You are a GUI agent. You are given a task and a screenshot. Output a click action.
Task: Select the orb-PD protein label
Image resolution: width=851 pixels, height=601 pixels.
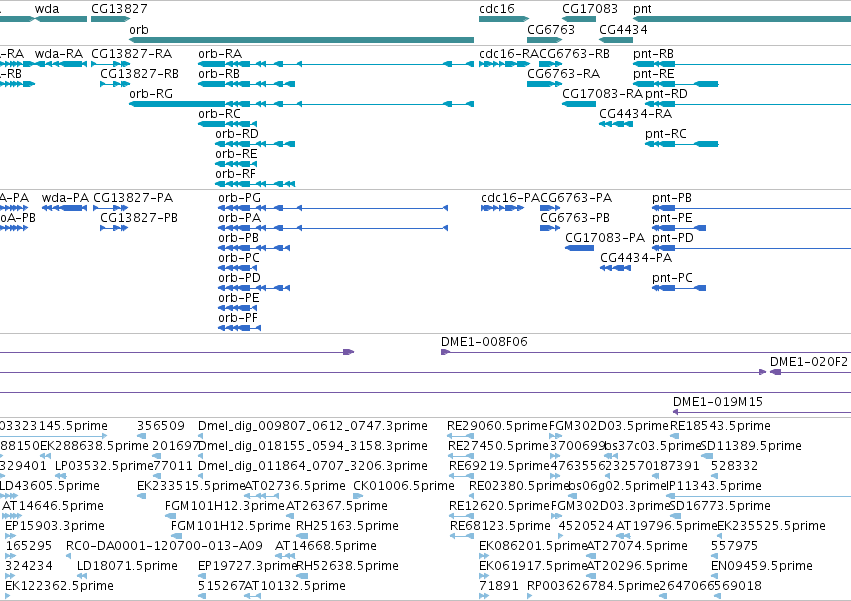(x=239, y=278)
